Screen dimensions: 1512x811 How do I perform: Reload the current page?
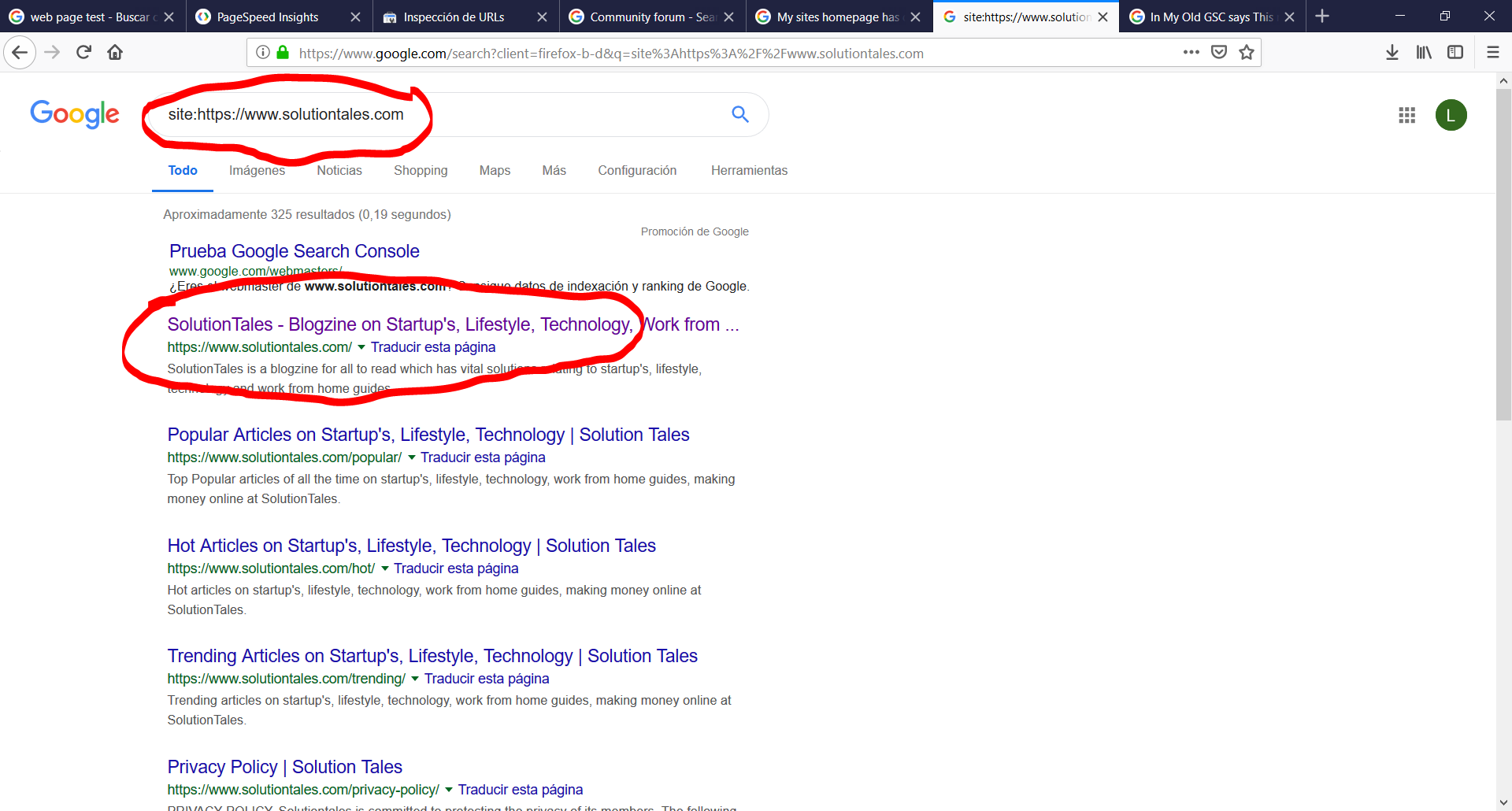pos(83,53)
